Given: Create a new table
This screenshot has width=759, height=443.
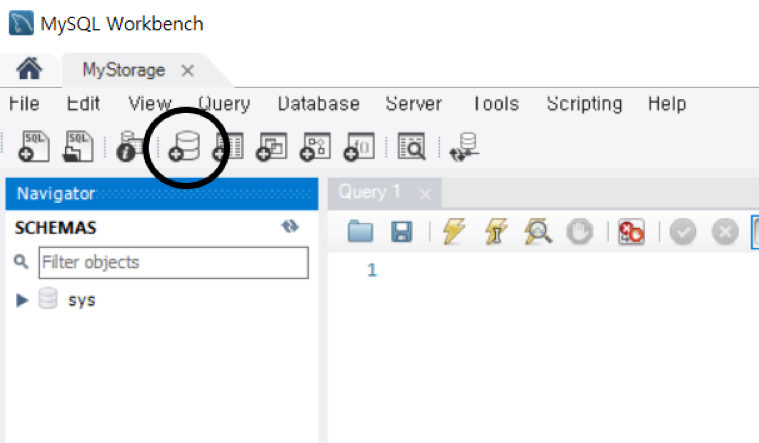Looking at the screenshot, I should pyautogui.click(x=228, y=146).
